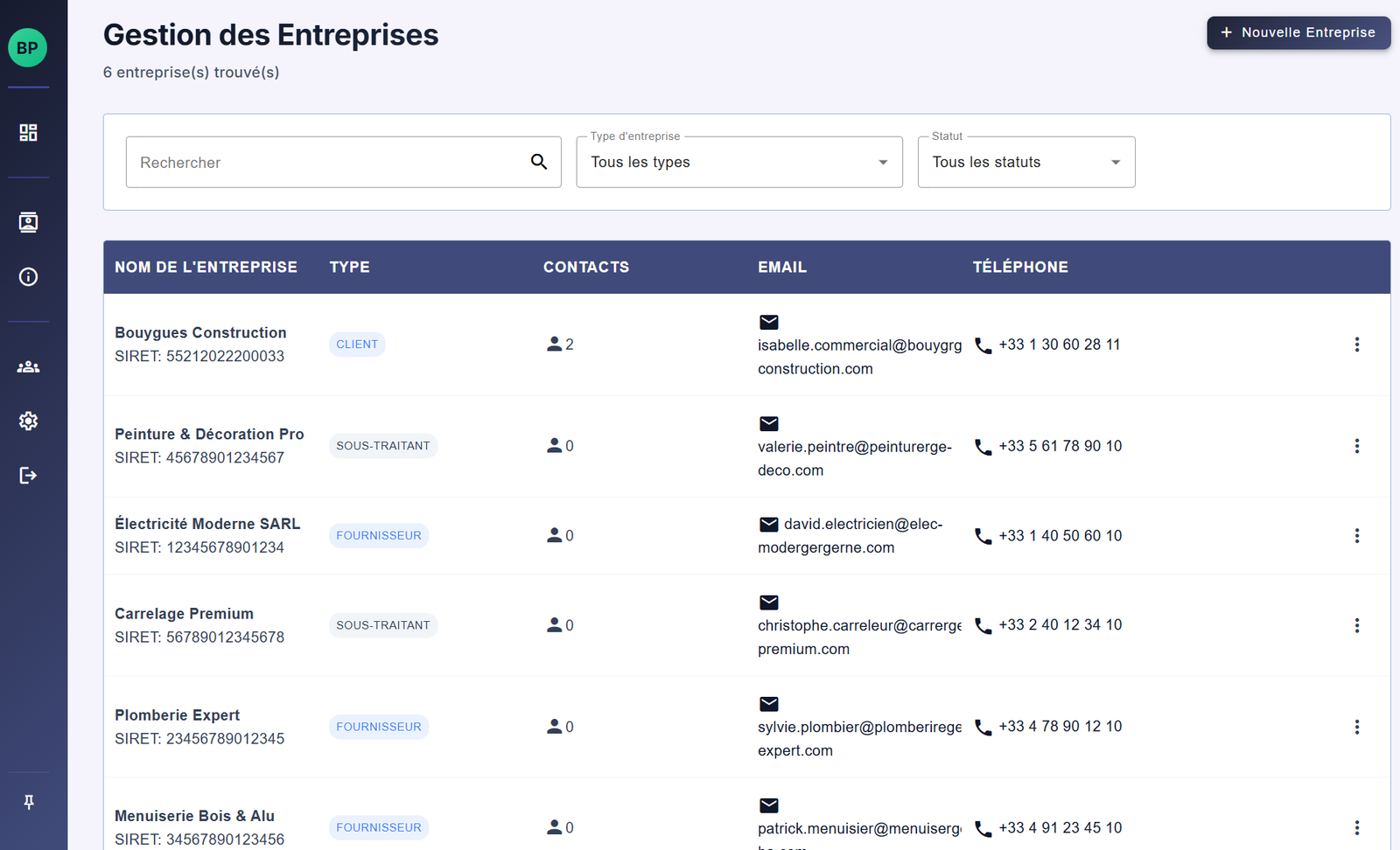Open the actions menu for Peinture & Décoration Pro

1357,446
